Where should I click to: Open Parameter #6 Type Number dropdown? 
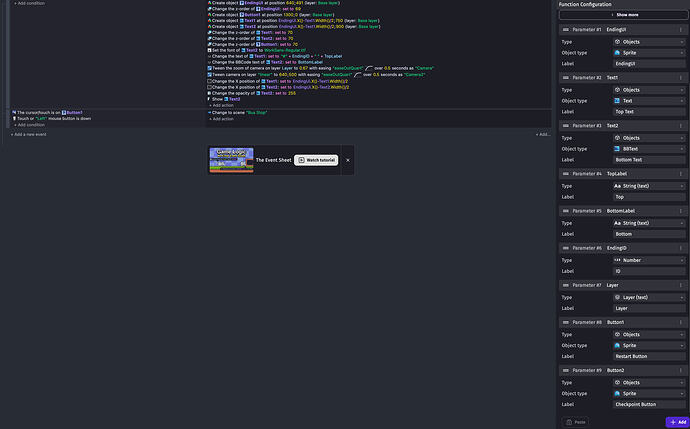(x=649, y=260)
